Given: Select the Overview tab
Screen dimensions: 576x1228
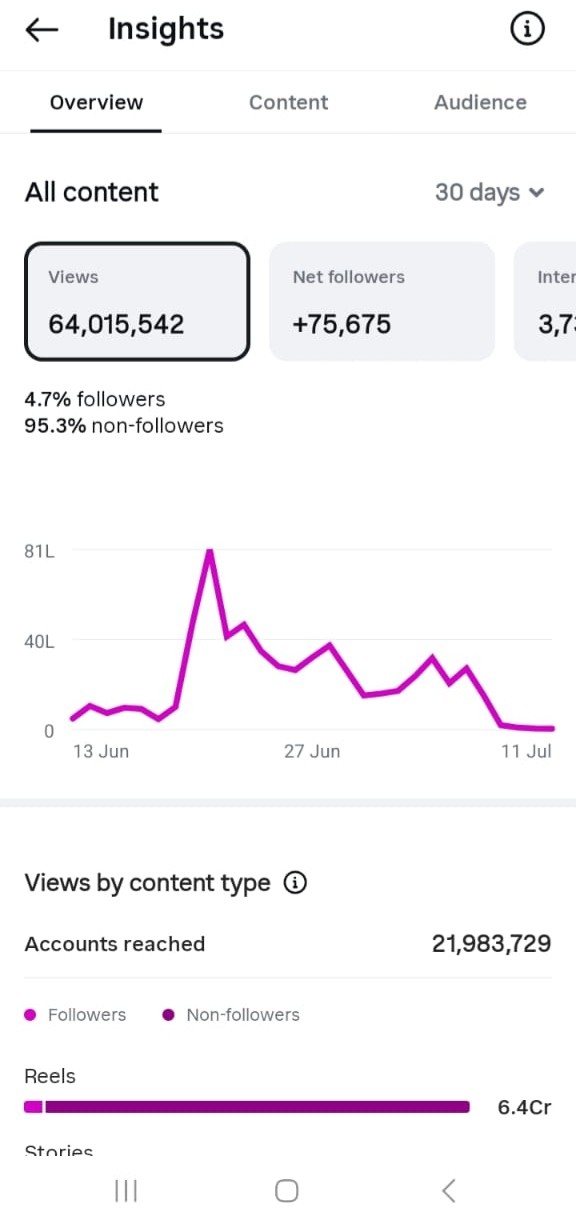Looking at the screenshot, I should tap(96, 102).
